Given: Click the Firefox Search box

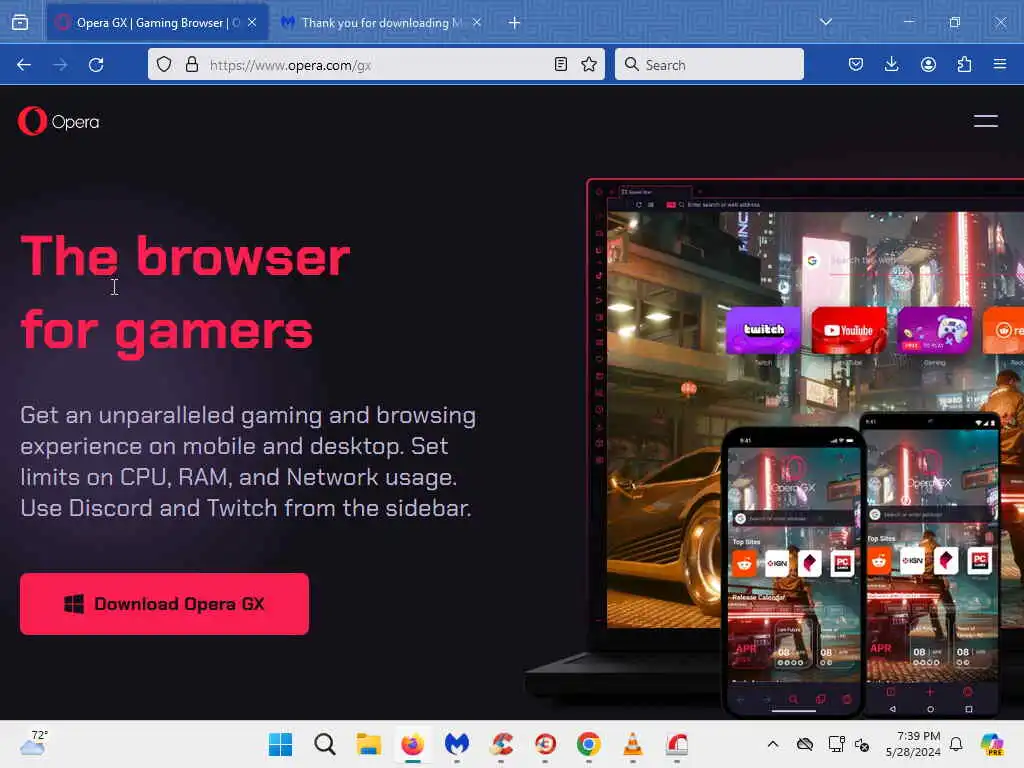Looking at the screenshot, I should point(709,65).
